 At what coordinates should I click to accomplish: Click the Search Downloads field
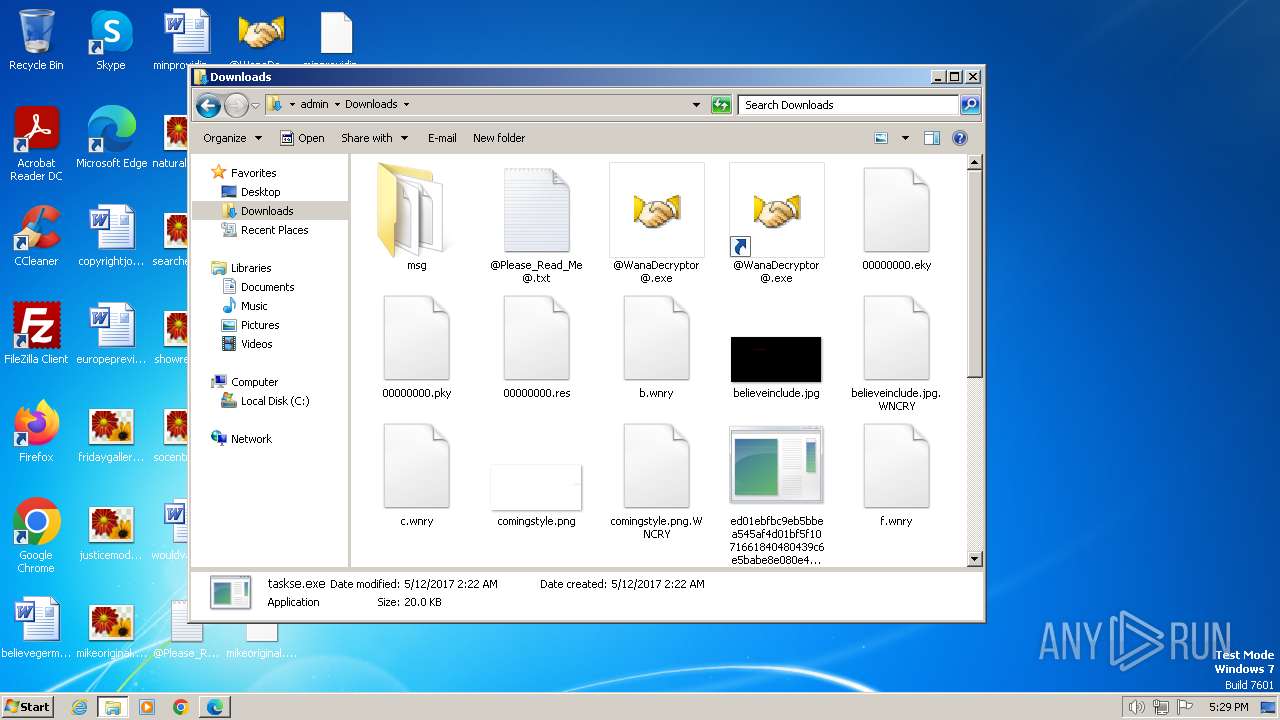click(848, 104)
